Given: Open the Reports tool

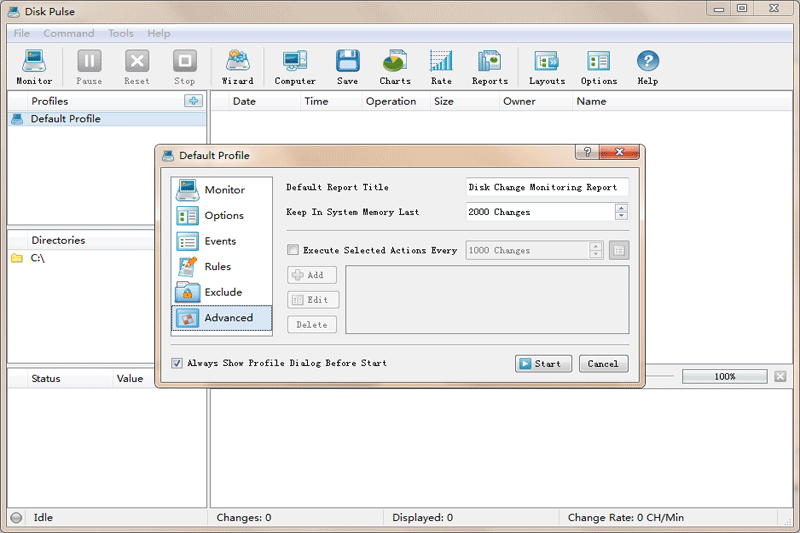Looking at the screenshot, I should point(490,67).
